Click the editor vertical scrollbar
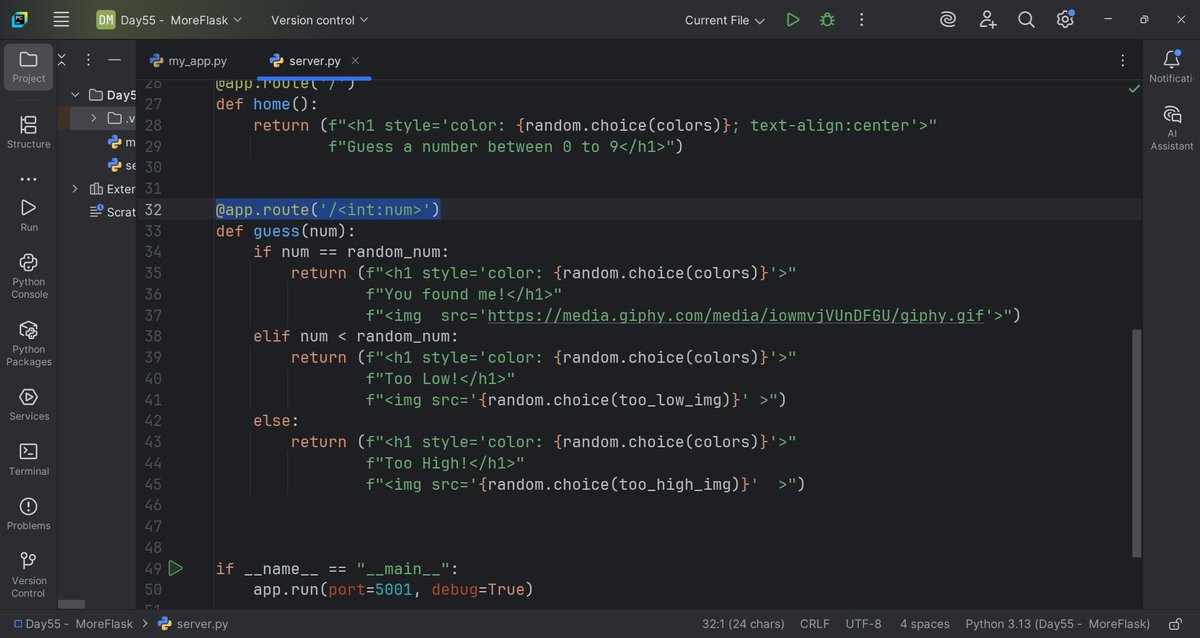This screenshot has height=638, width=1200. (1135, 443)
